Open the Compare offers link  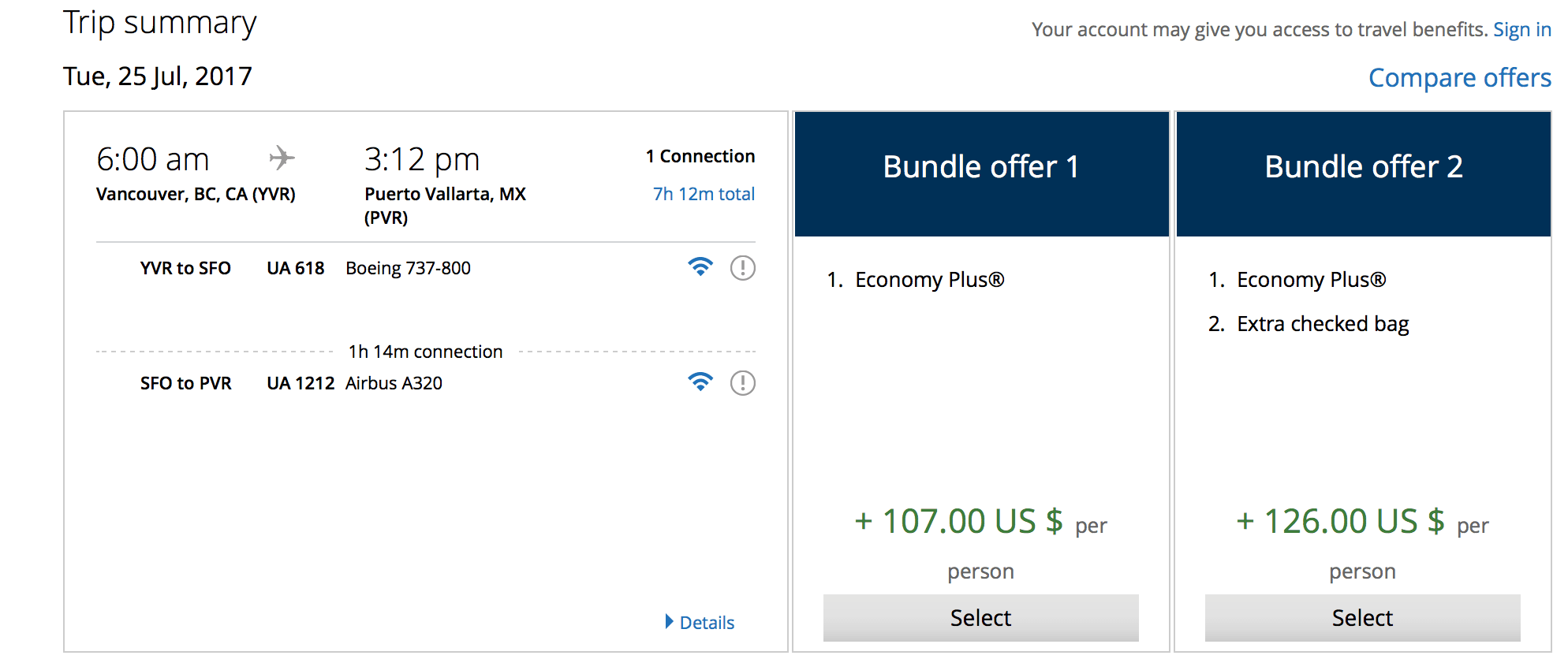[x=1459, y=77]
